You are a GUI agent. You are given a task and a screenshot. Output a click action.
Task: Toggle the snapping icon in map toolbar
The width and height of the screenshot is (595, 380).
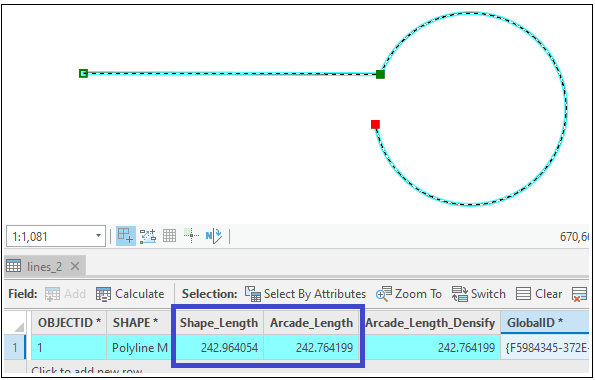click(126, 236)
